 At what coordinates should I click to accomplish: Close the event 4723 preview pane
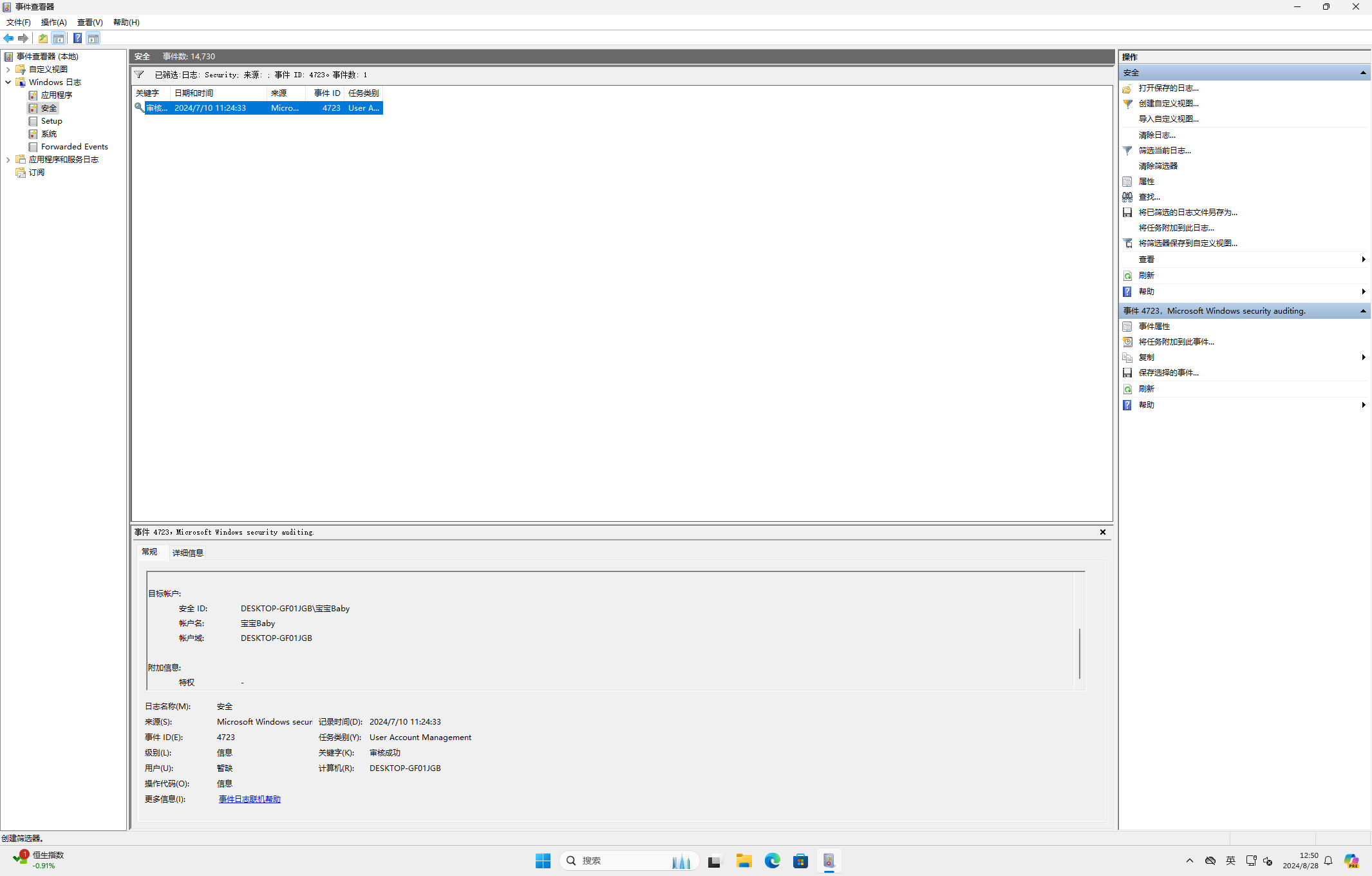tap(1103, 532)
